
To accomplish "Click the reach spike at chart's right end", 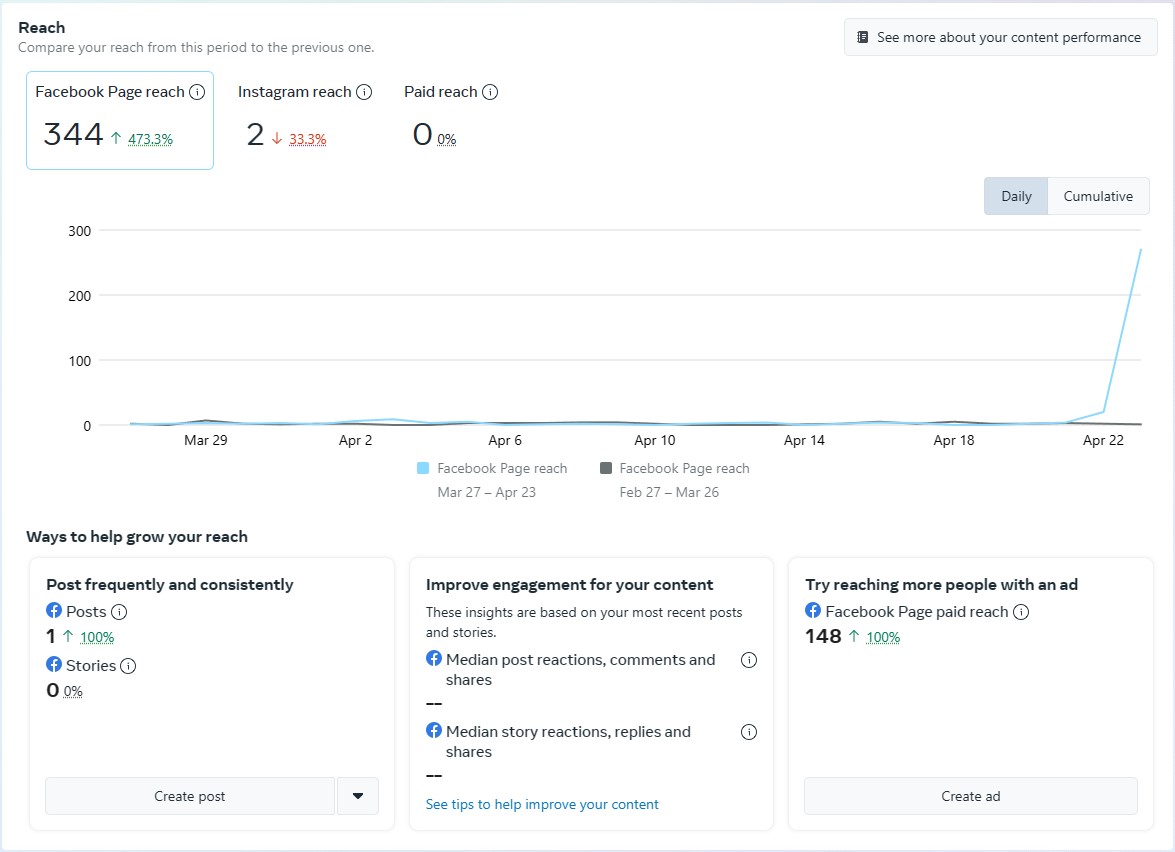I will 1140,250.
